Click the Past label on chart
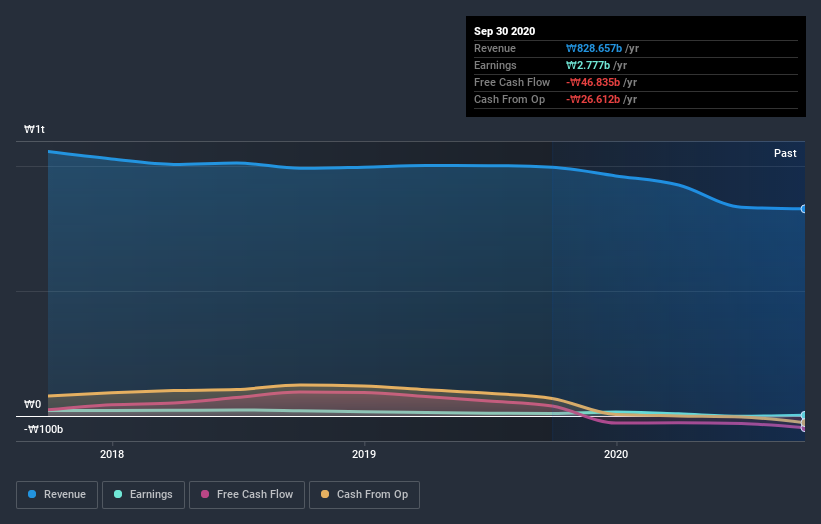 click(785, 153)
